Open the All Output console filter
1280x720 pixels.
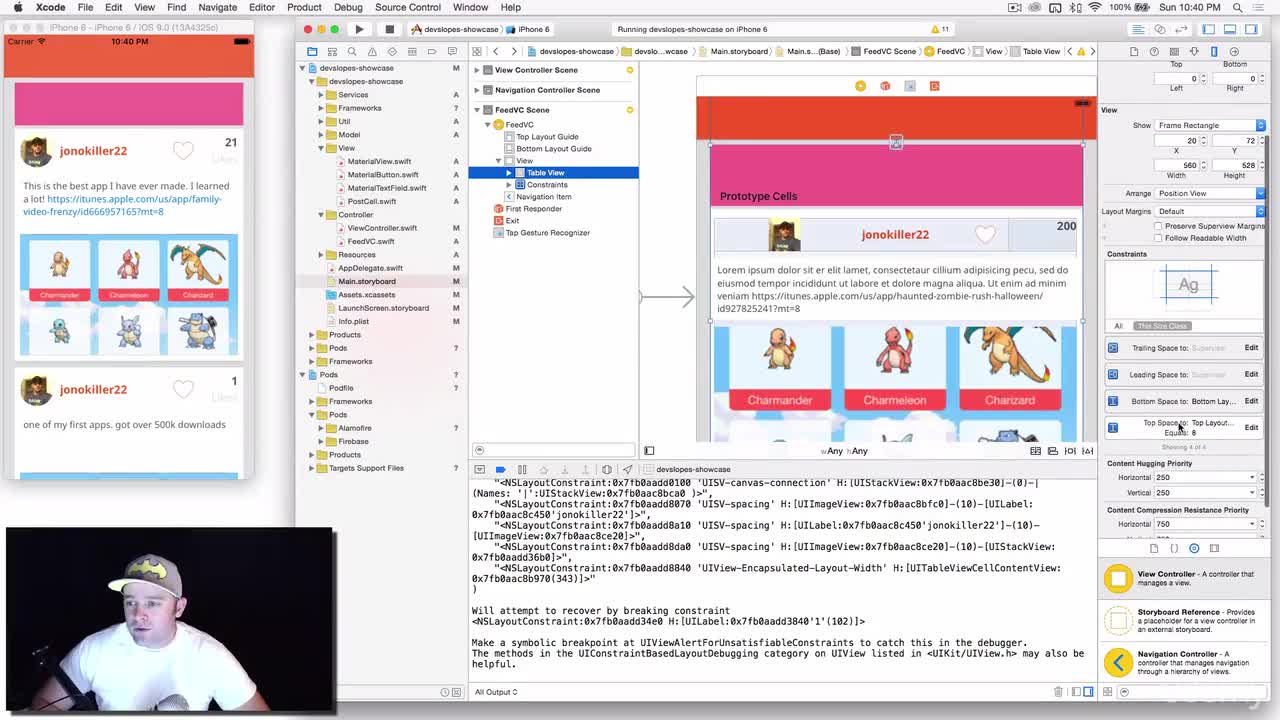496,692
